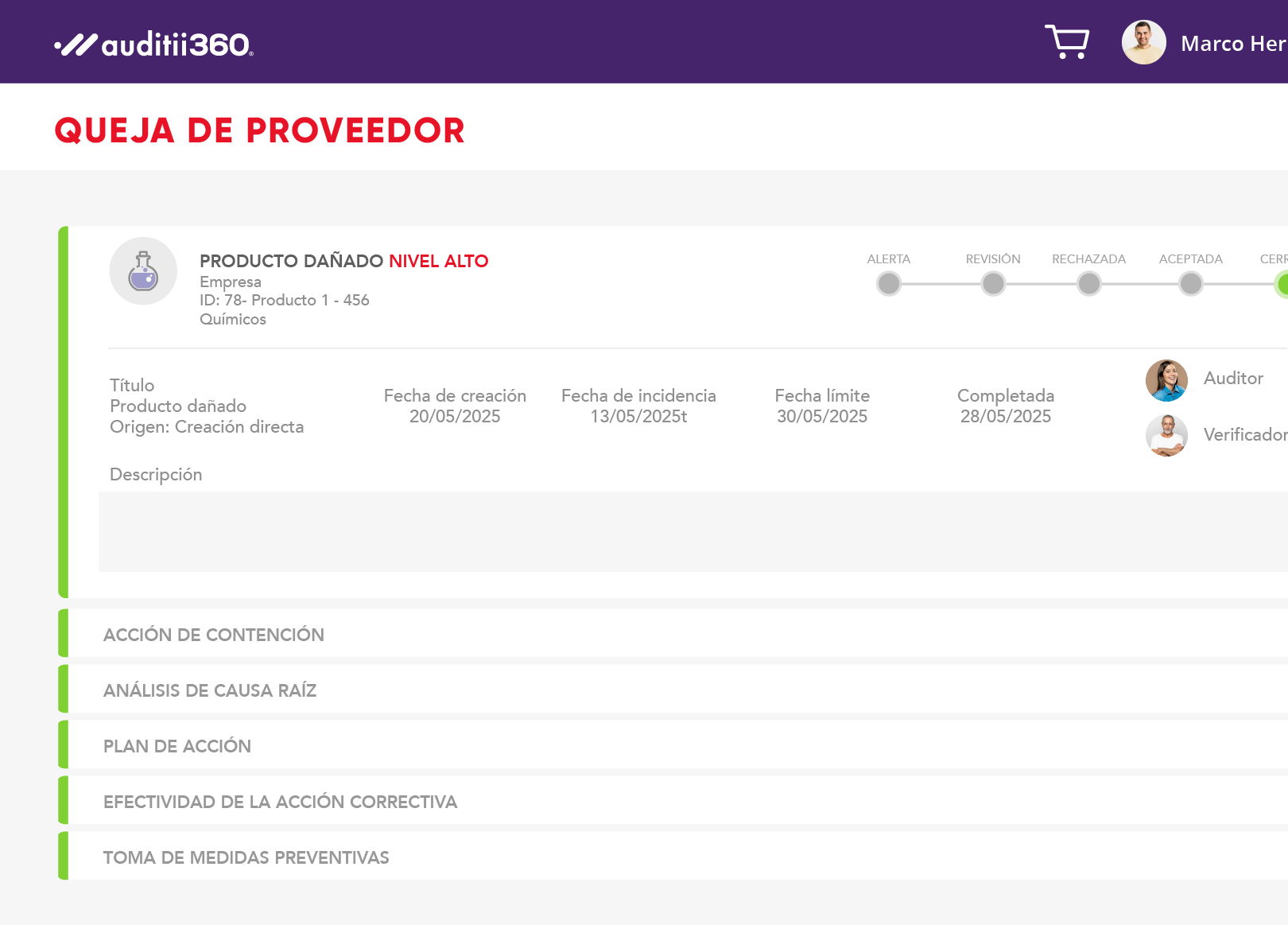The height and width of the screenshot is (925, 1288).
Task: Select the RECHAZADA status step dot
Action: click(x=1088, y=283)
